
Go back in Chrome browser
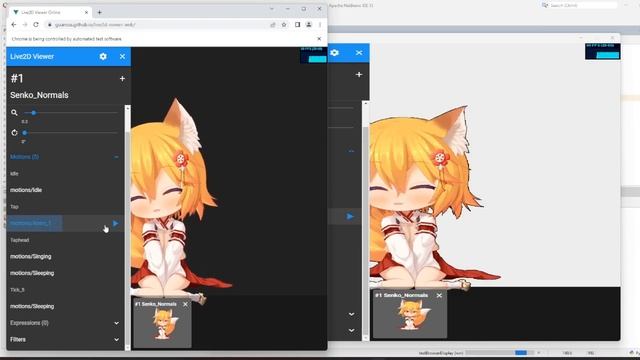14,25
